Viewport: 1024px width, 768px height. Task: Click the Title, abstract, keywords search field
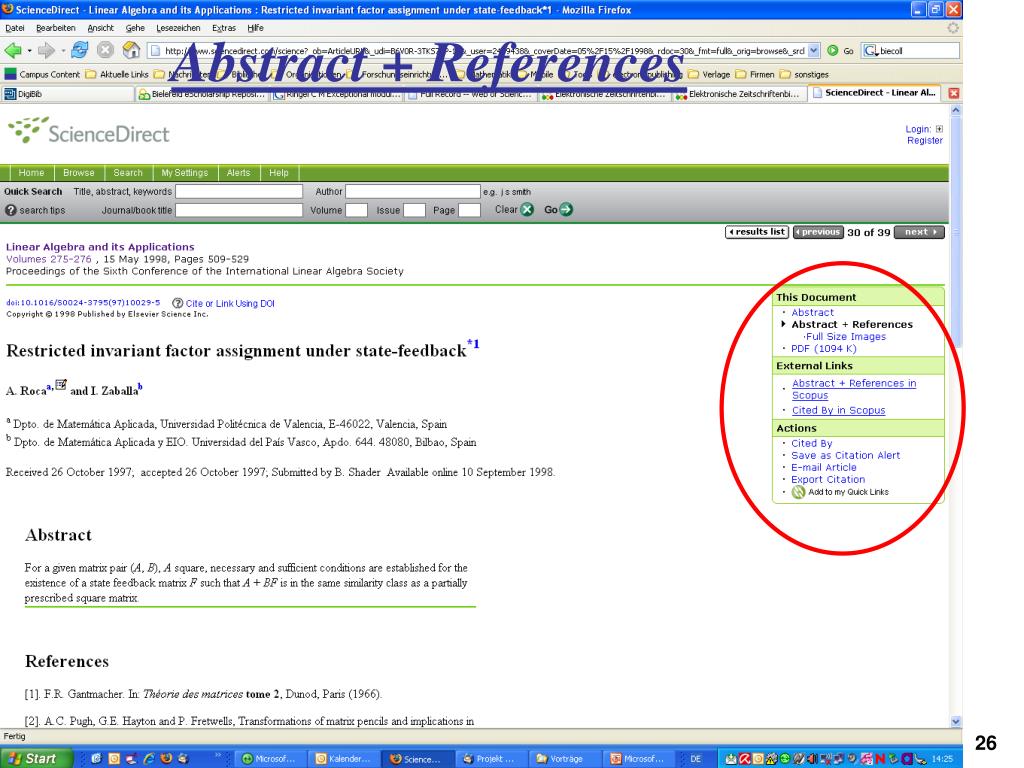(239, 191)
